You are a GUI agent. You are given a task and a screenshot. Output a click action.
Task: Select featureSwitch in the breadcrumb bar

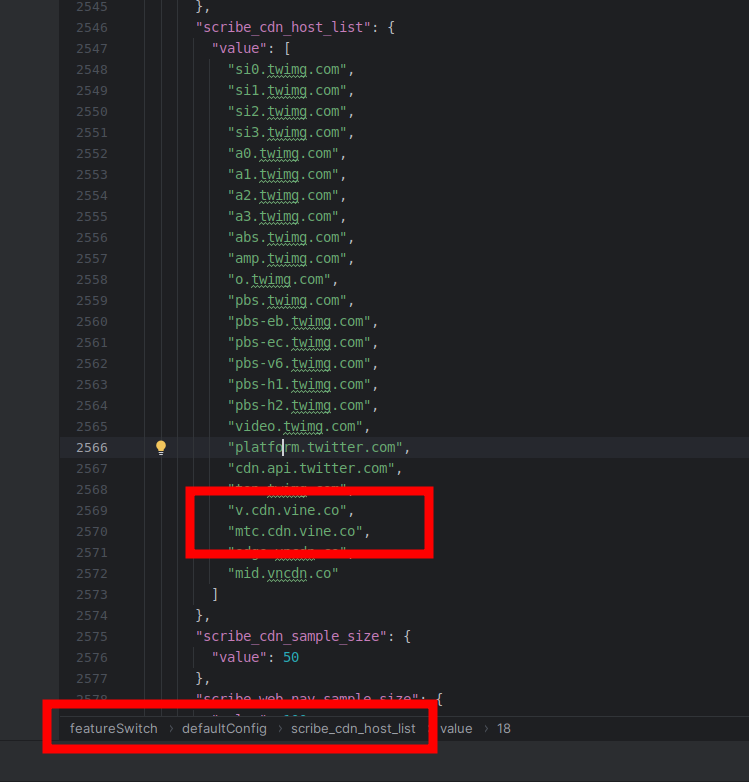pyautogui.click(x=114, y=729)
